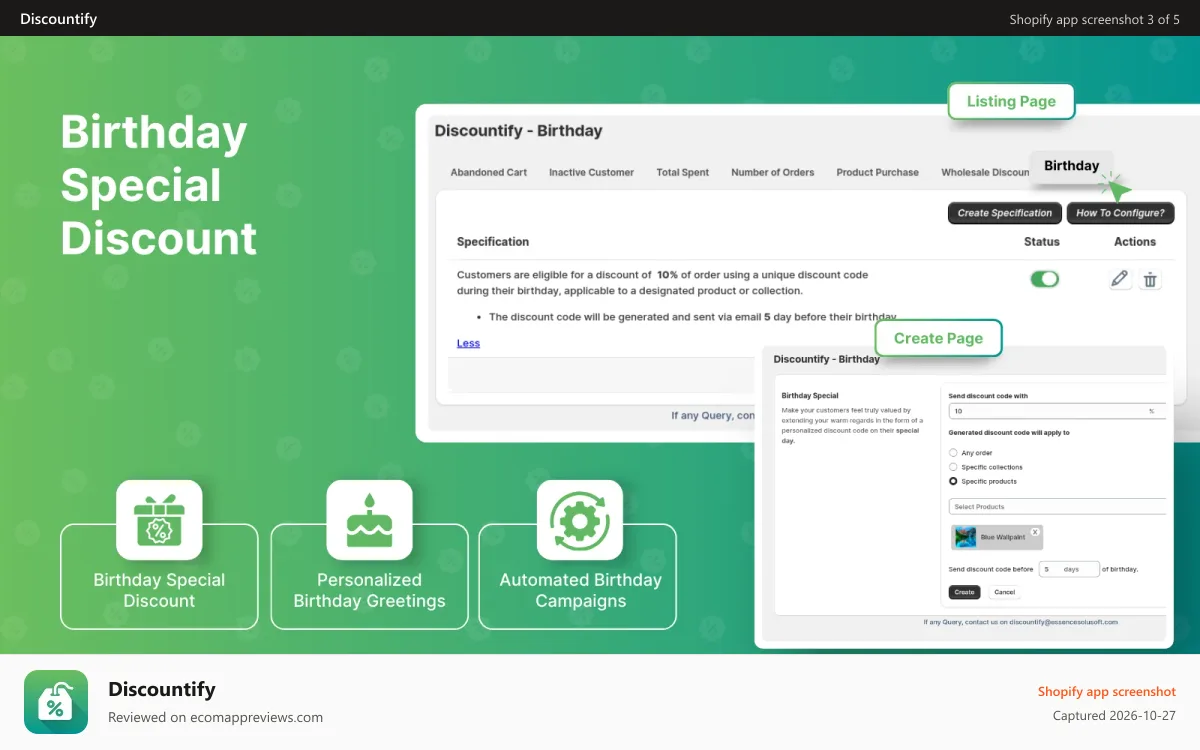Click the Select Products search field
Image resolution: width=1200 pixels, height=750 pixels.
1057,507
